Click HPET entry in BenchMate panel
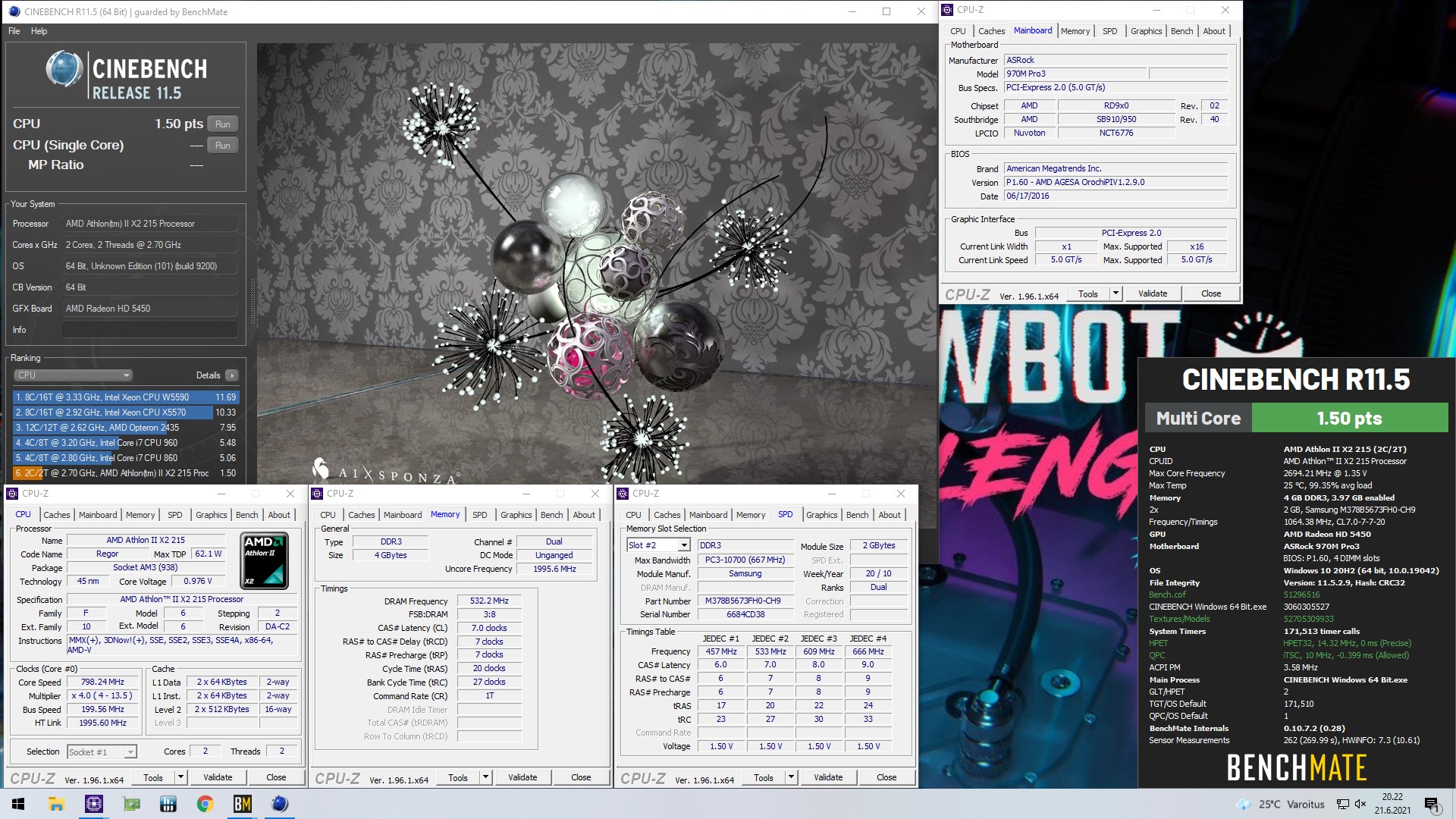This screenshot has width=1456, height=819. (x=1158, y=643)
